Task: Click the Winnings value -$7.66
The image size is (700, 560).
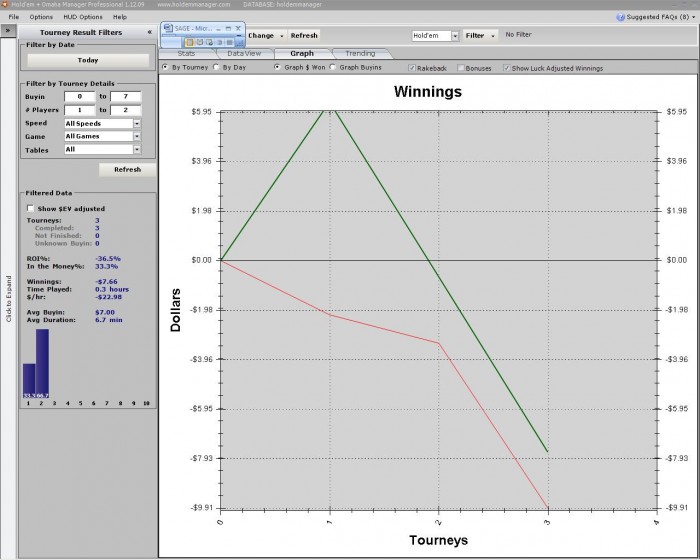Action: 106,282
